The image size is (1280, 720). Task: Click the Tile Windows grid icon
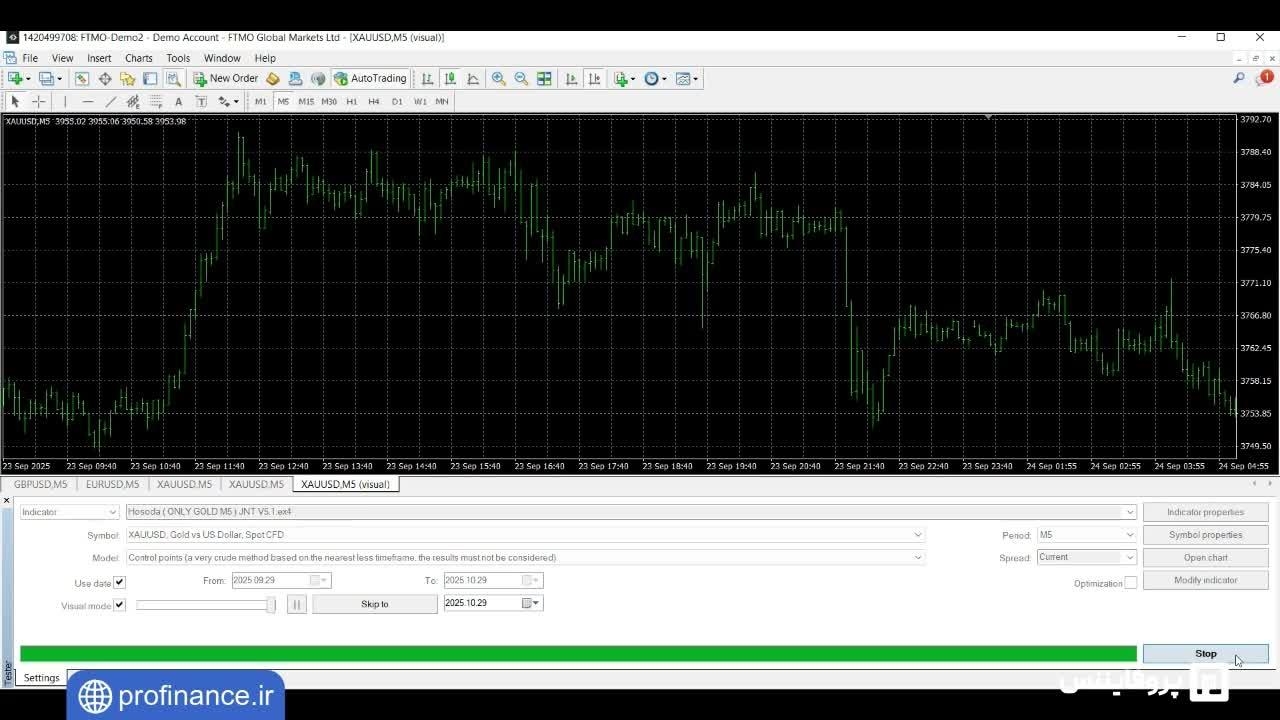pyautogui.click(x=544, y=78)
